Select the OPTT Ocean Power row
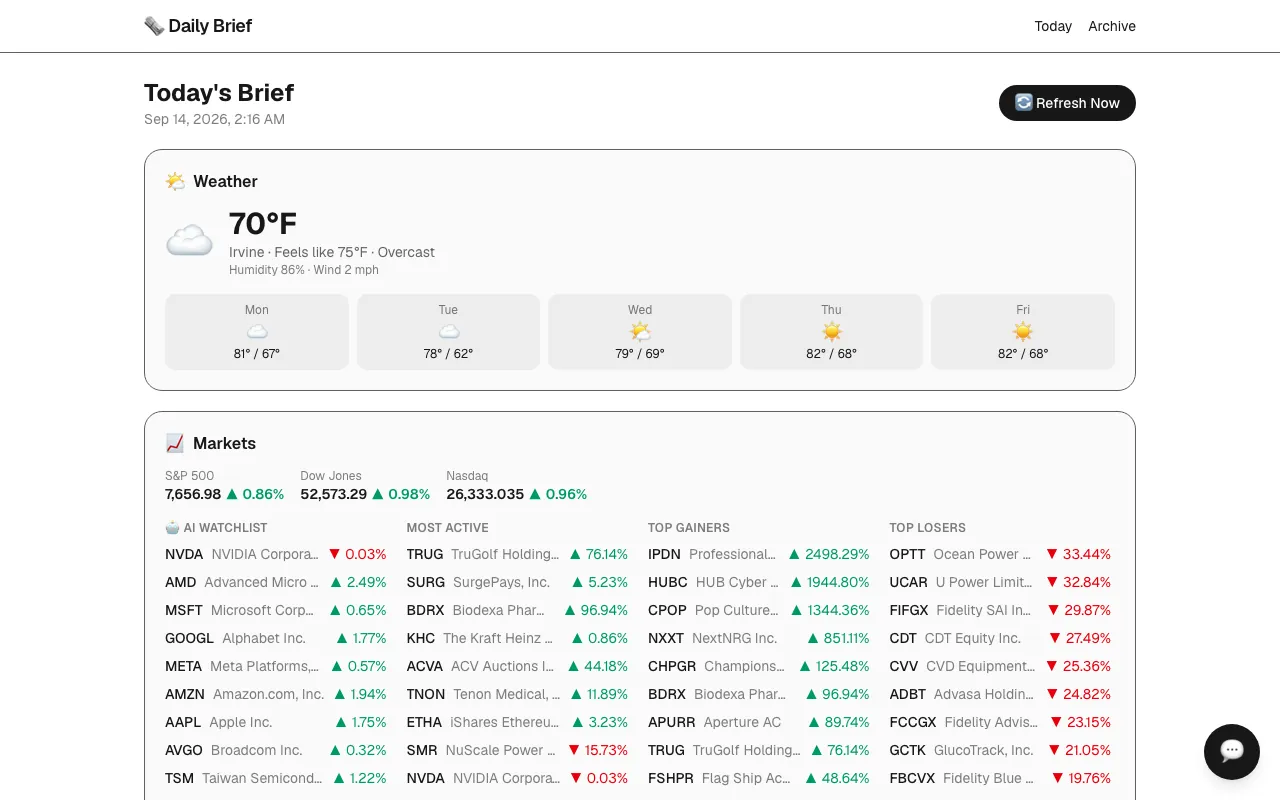The image size is (1280, 800). pos(1000,554)
